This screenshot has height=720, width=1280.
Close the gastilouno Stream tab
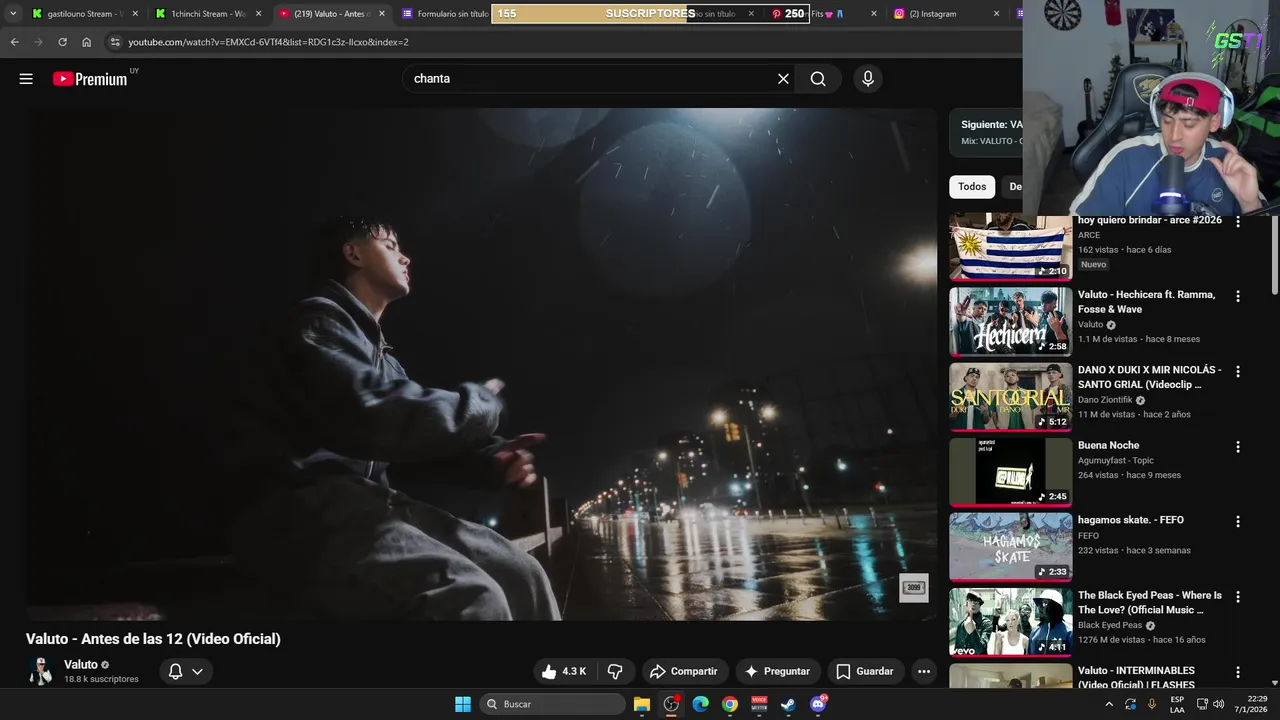pos(135,14)
